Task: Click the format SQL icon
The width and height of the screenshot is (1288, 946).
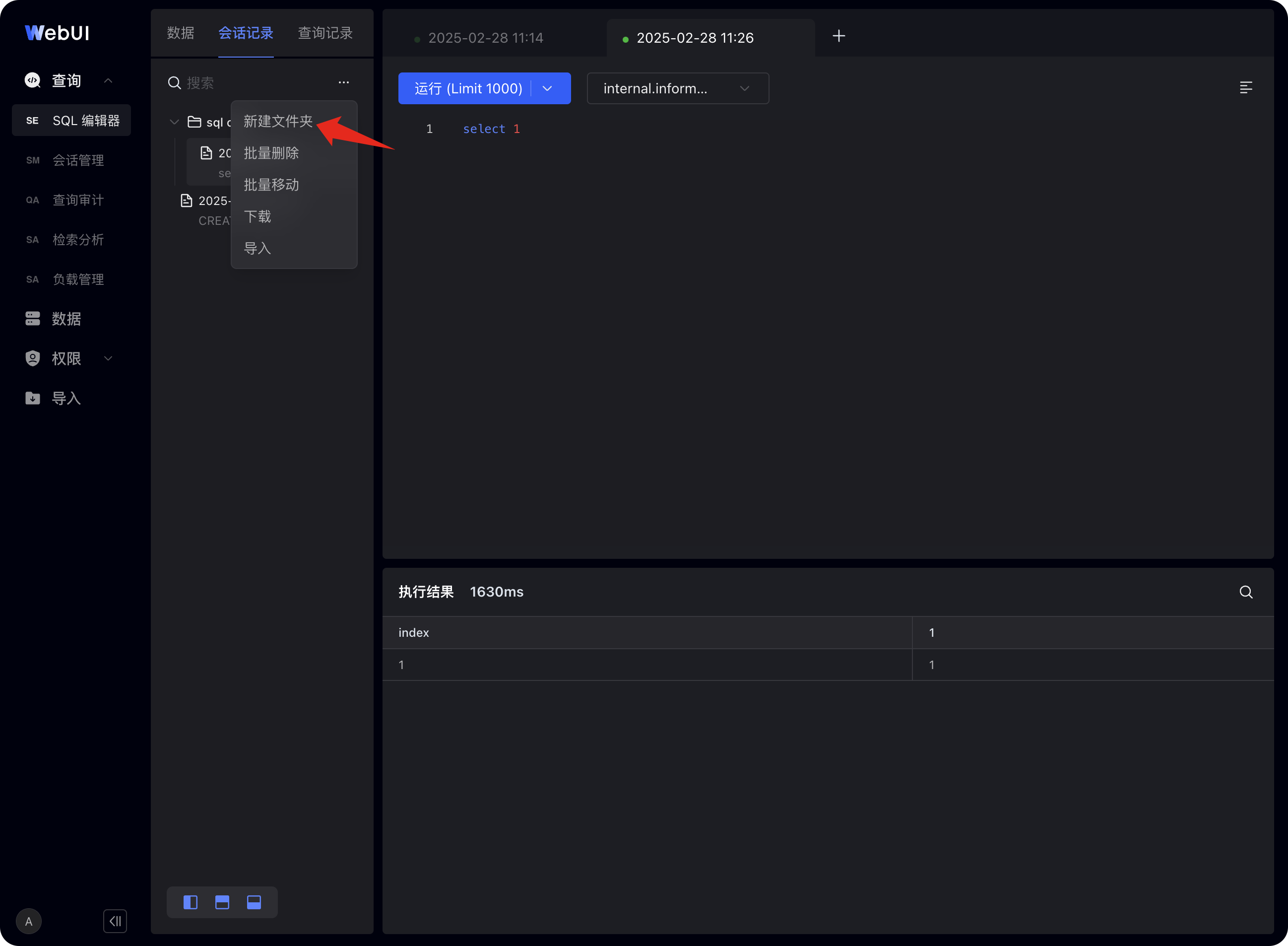Action: pos(1246,88)
